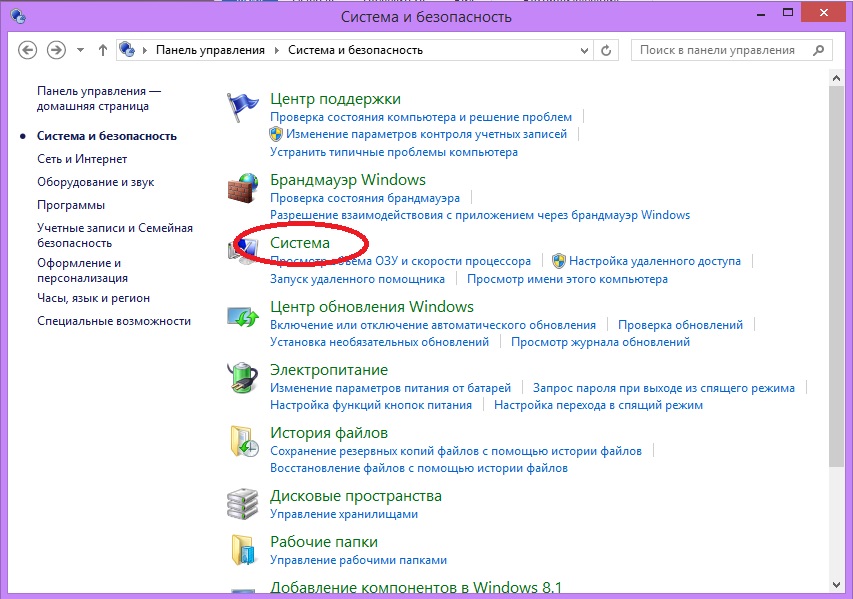This screenshot has height=599, width=853.
Task: Open the Электропитание heading
Action: (329, 370)
